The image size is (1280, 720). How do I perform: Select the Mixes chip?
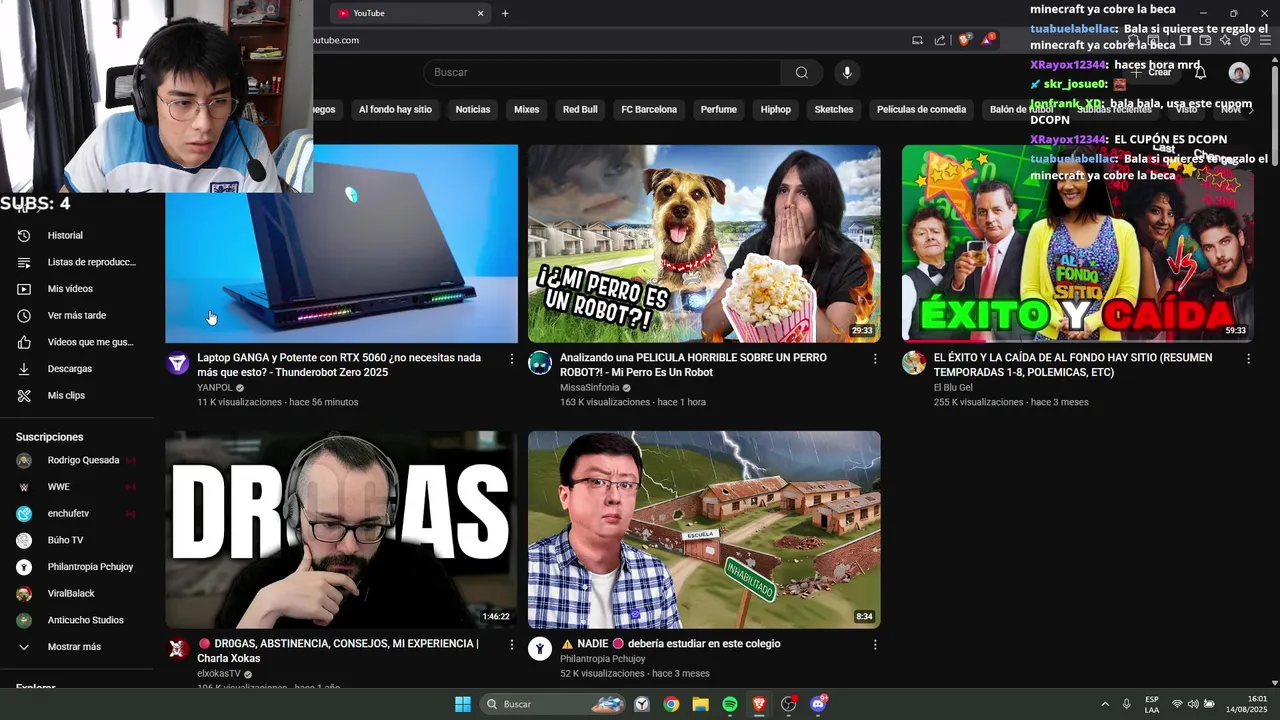(526, 110)
